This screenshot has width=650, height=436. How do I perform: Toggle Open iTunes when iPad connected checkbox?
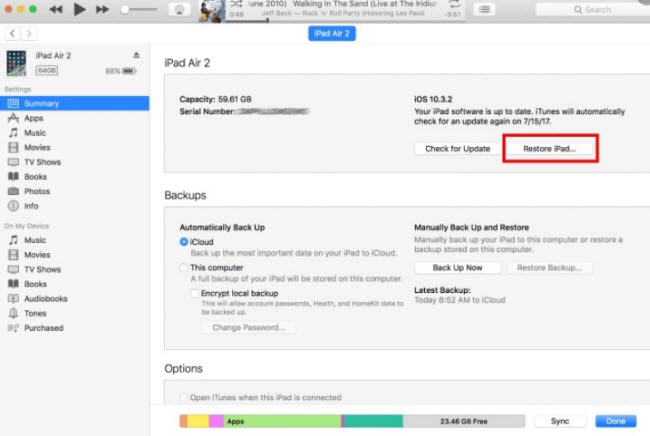(184, 397)
